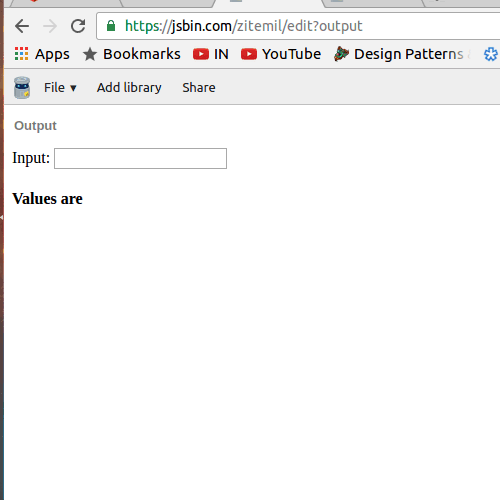The height and width of the screenshot is (500, 500).
Task: Click the Values are heading text
Action: point(47,199)
